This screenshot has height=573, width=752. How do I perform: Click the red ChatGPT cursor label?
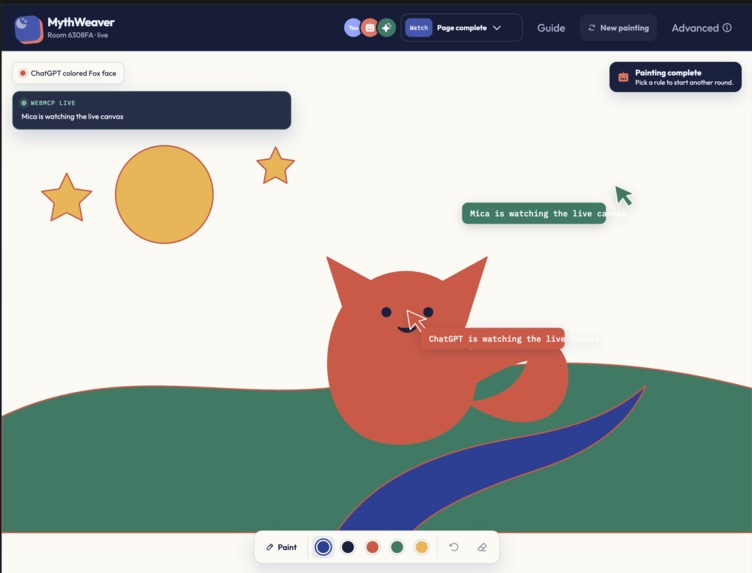tap(493, 339)
